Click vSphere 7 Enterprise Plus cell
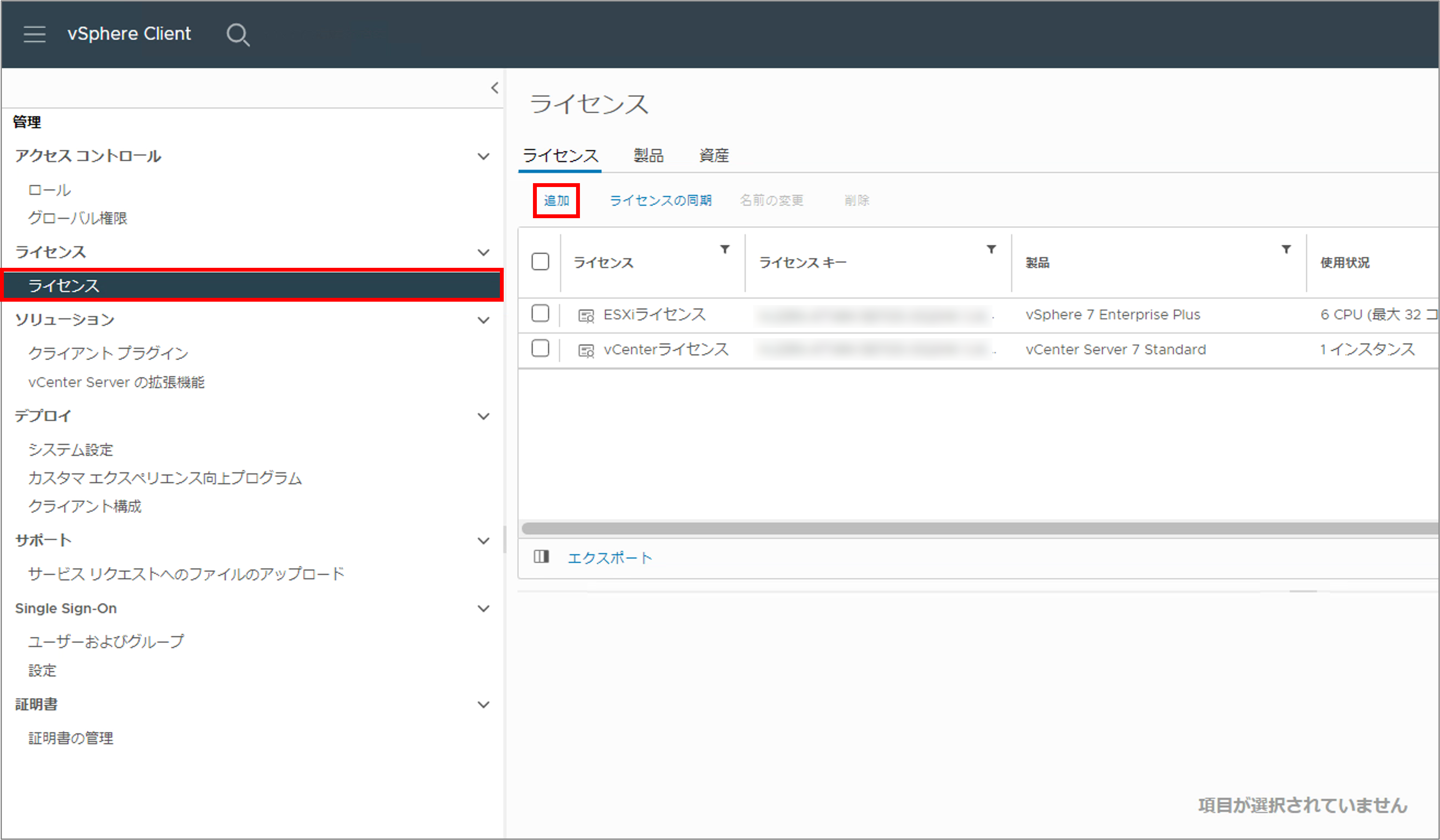Viewport: 1440px width, 840px height. [x=1113, y=315]
